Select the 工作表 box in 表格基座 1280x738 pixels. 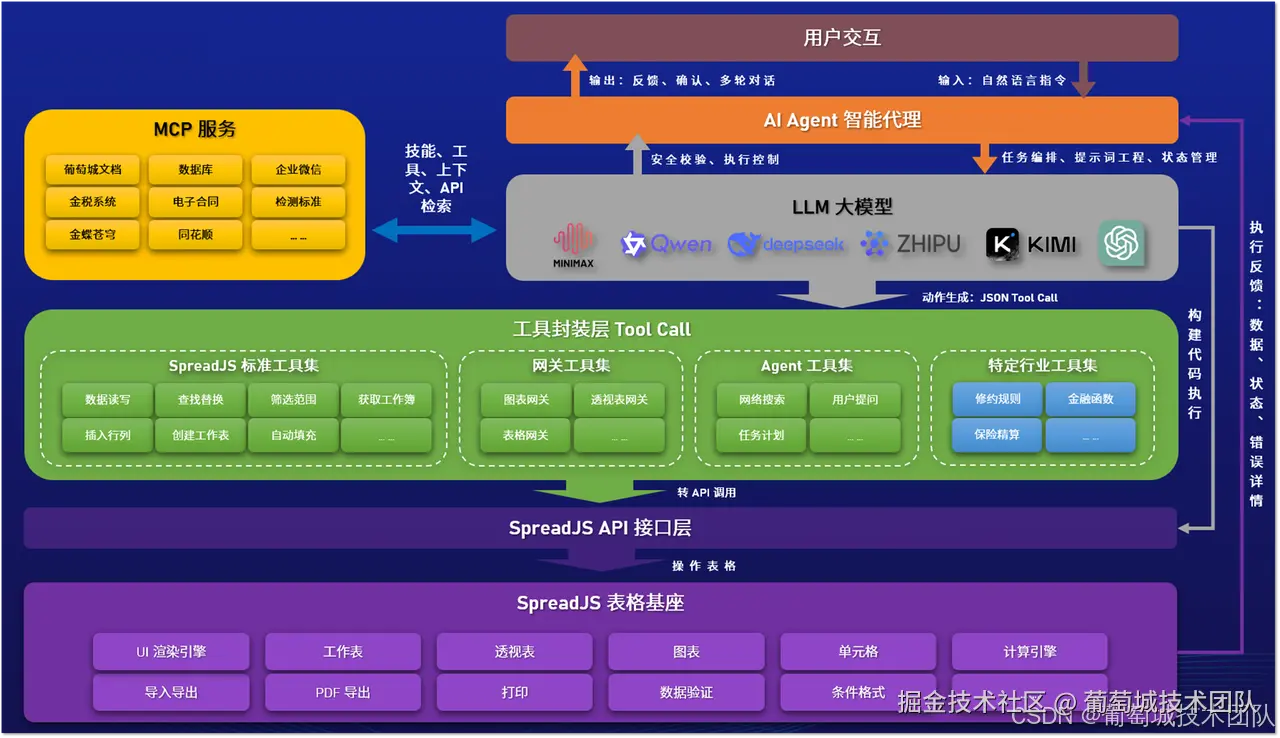(x=343, y=651)
